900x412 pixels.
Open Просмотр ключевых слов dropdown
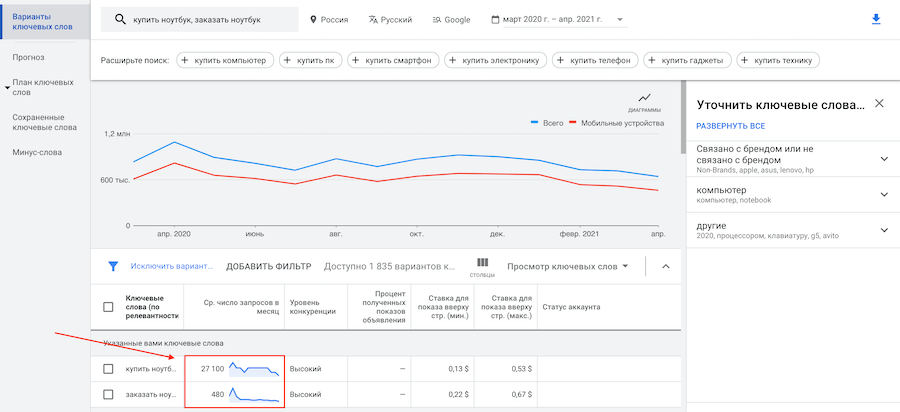[x=568, y=266]
